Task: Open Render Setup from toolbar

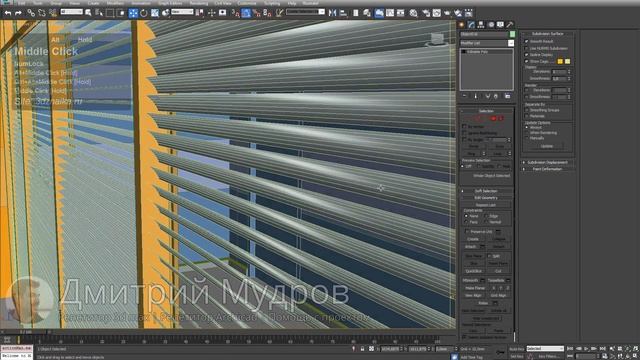Action: coord(426,13)
